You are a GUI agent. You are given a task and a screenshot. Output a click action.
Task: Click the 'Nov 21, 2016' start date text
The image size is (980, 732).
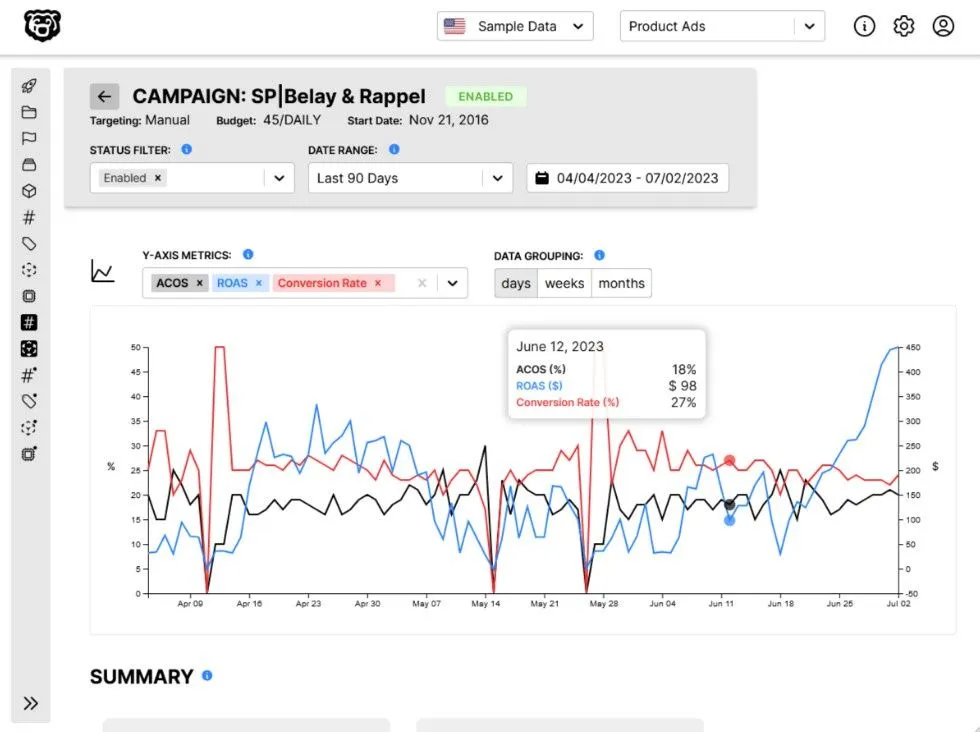tap(449, 120)
